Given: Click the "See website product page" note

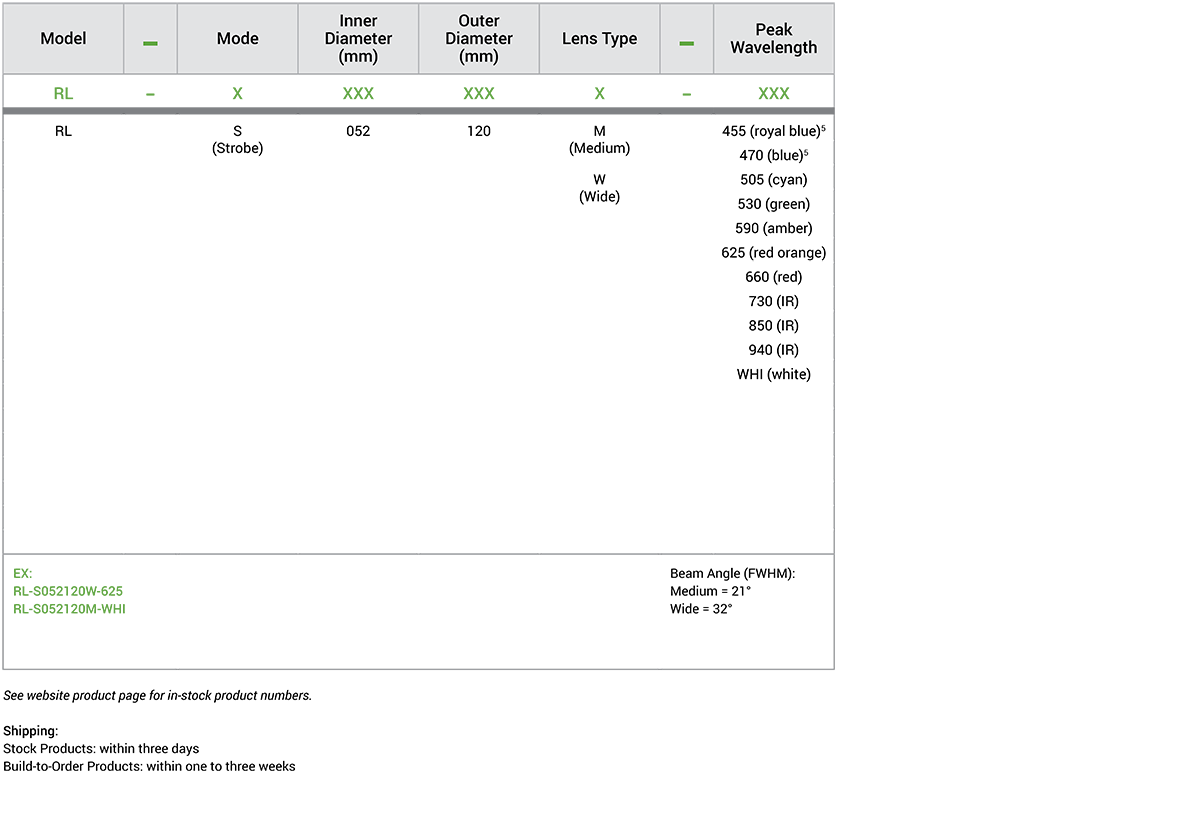Looking at the screenshot, I should coord(158,696).
